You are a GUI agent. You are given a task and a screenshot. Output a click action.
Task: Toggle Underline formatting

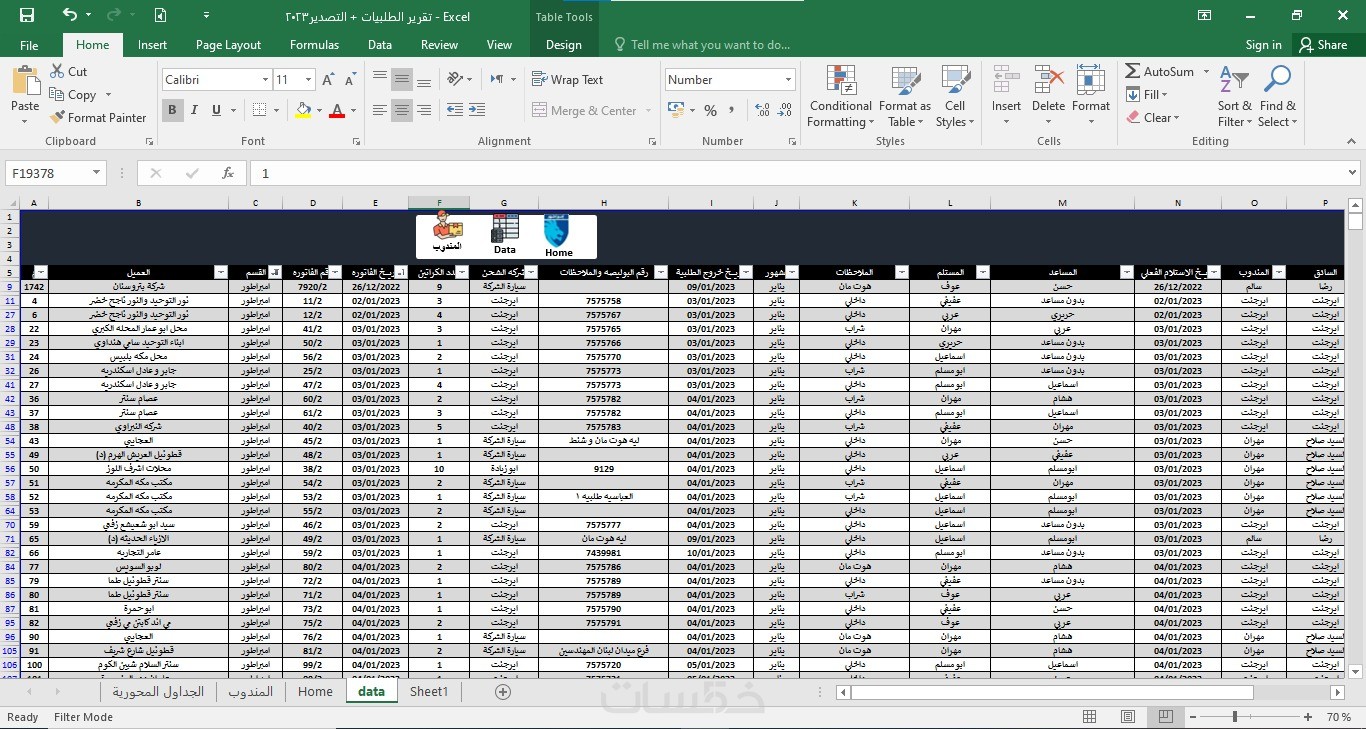tap(216, 110)
